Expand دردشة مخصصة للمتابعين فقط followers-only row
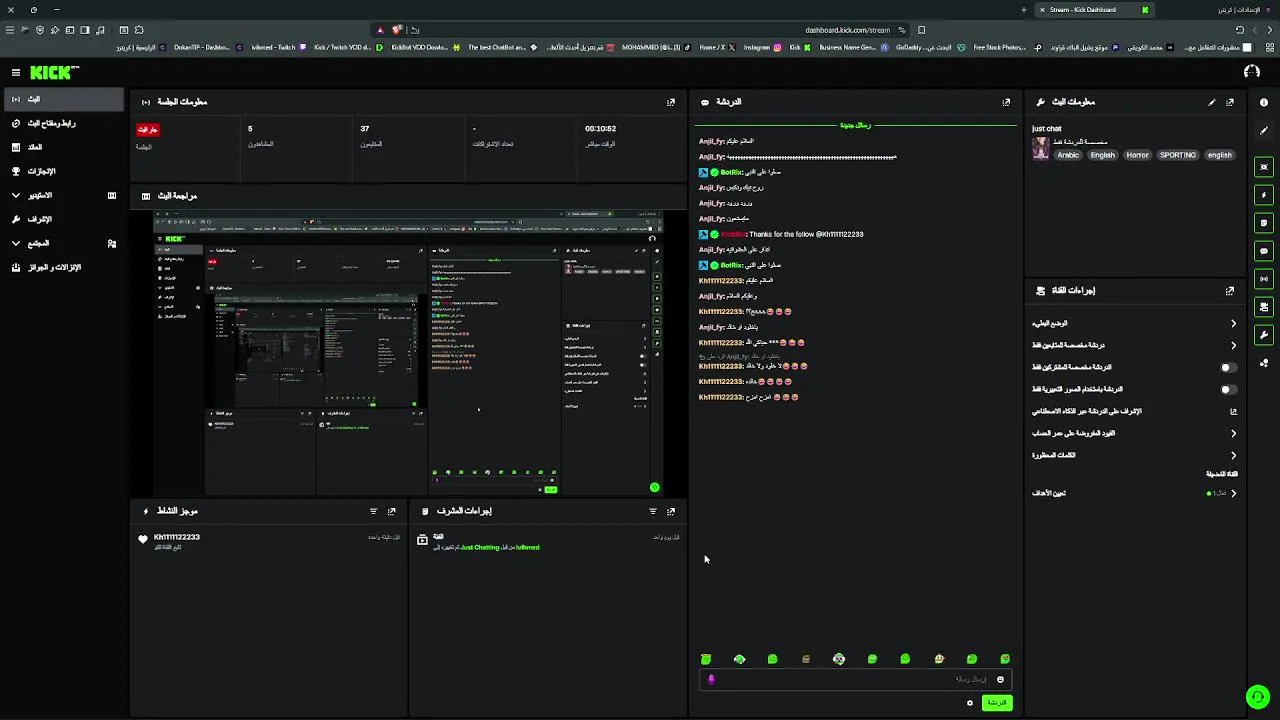The image size is (1280, 720). click(1135, 345)
